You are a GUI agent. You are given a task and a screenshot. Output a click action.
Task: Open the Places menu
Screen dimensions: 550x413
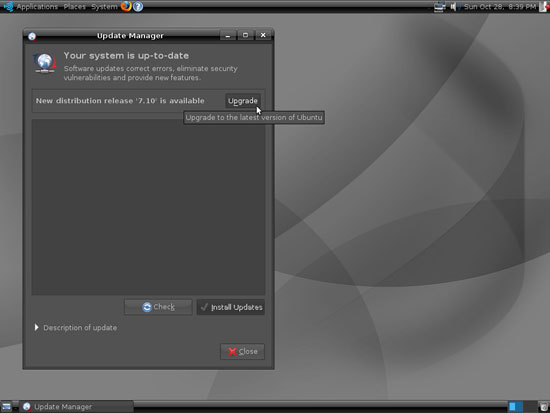74,7
